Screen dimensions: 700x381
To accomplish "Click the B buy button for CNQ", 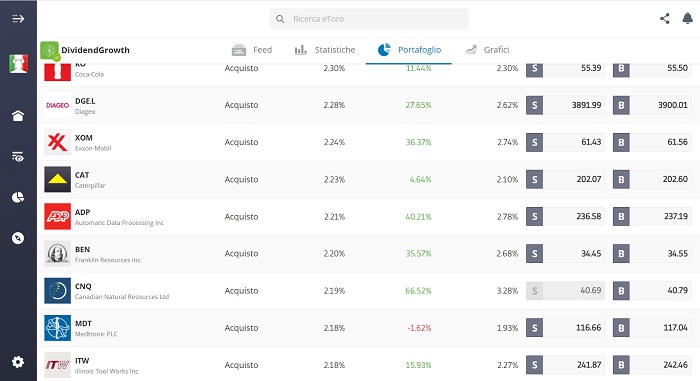I will (x=621, y=291).
